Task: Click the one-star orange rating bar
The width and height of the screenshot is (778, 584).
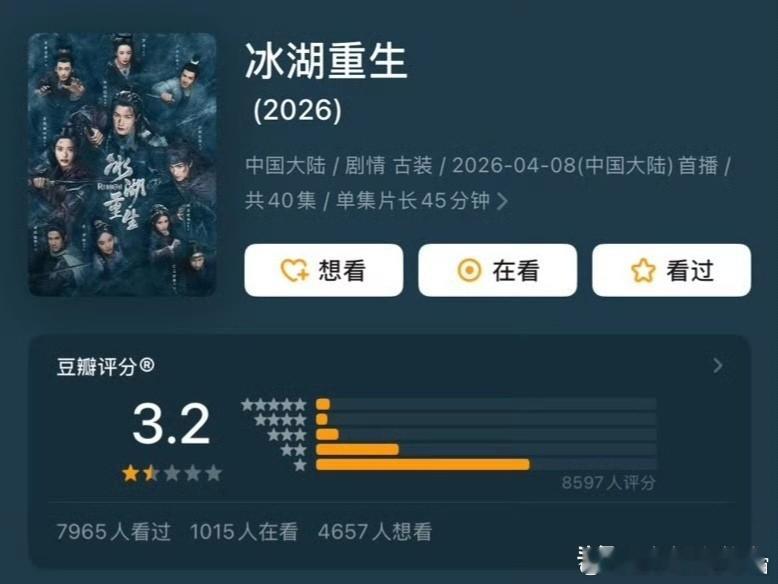Action: click(x=423, y=465)
